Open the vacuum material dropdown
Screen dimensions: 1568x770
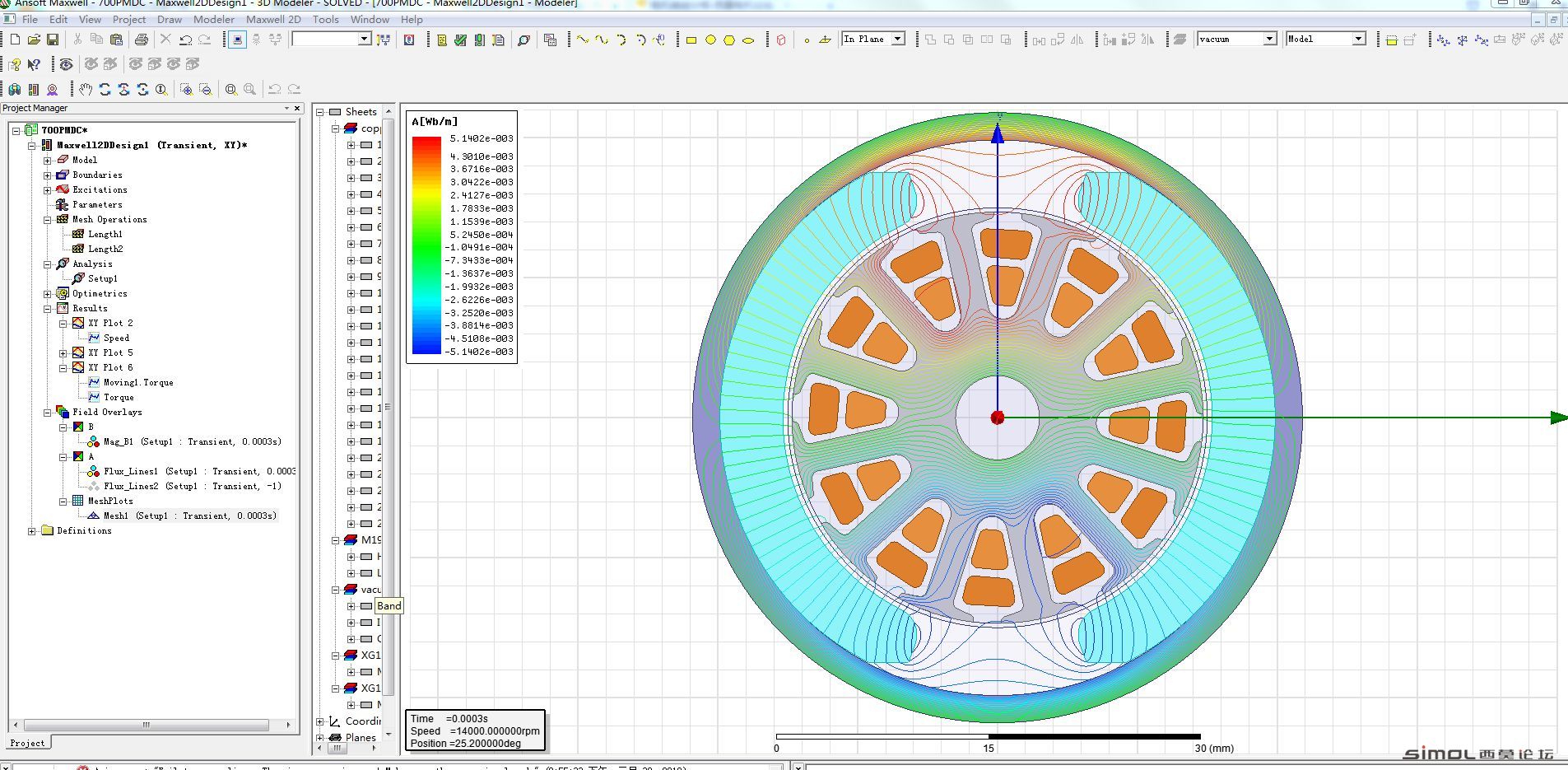[1269, 39]
